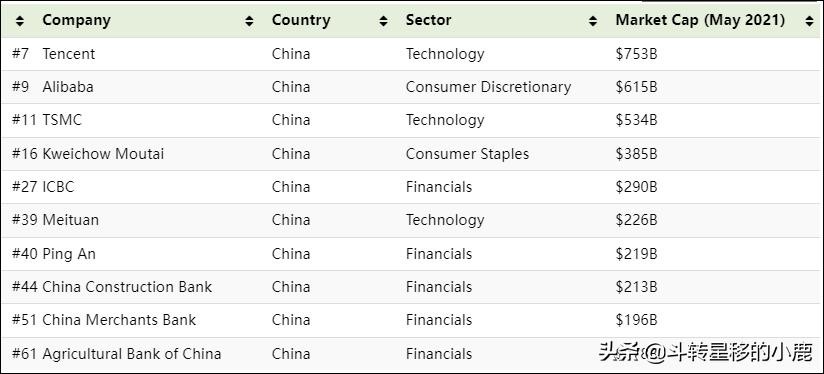Image resolution: width=824 pixels, height=374 pixels.
Task: Click the $753B market cap value
Action: [636, 54]
